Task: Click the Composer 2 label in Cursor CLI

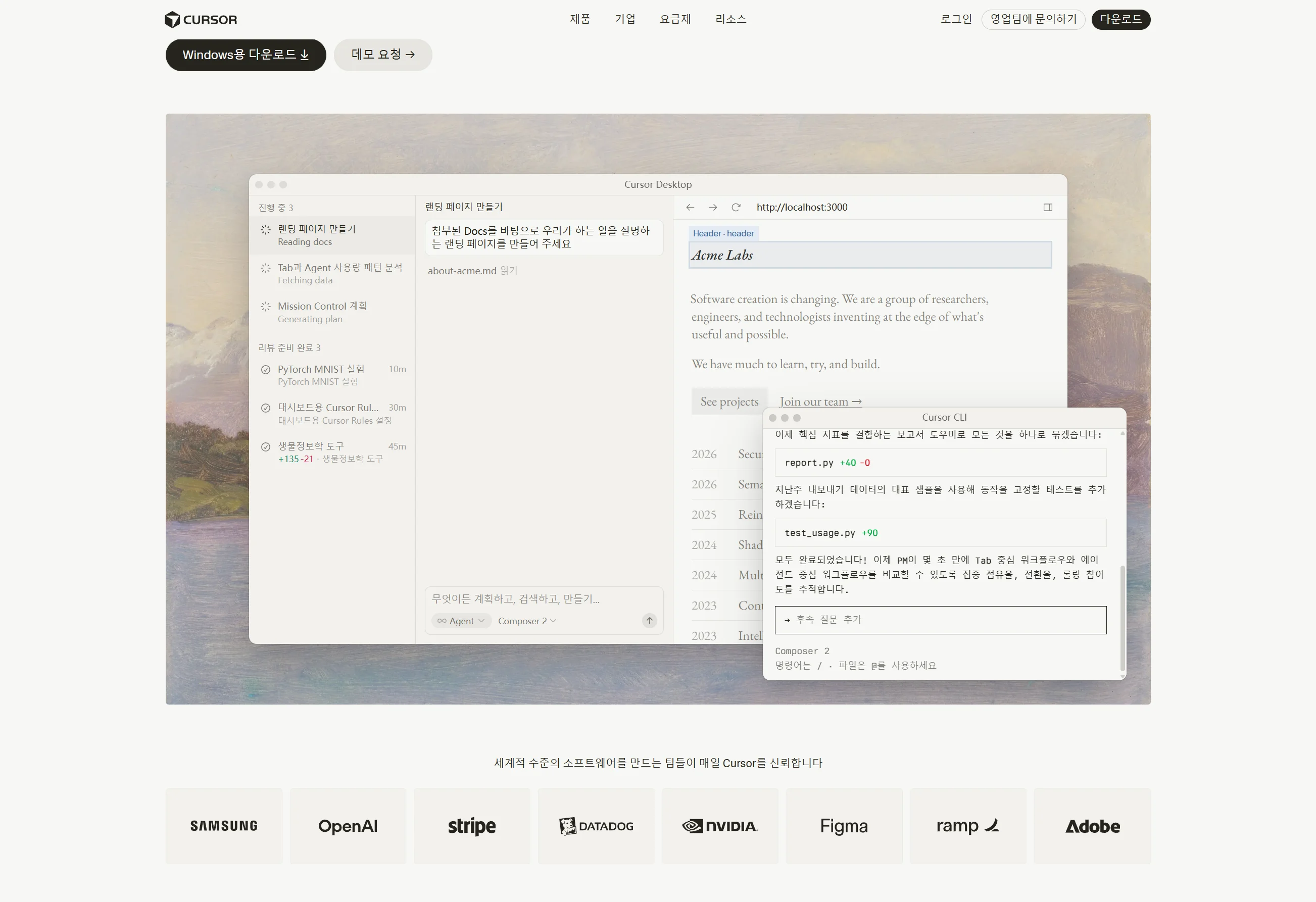Action: [802, 651]
